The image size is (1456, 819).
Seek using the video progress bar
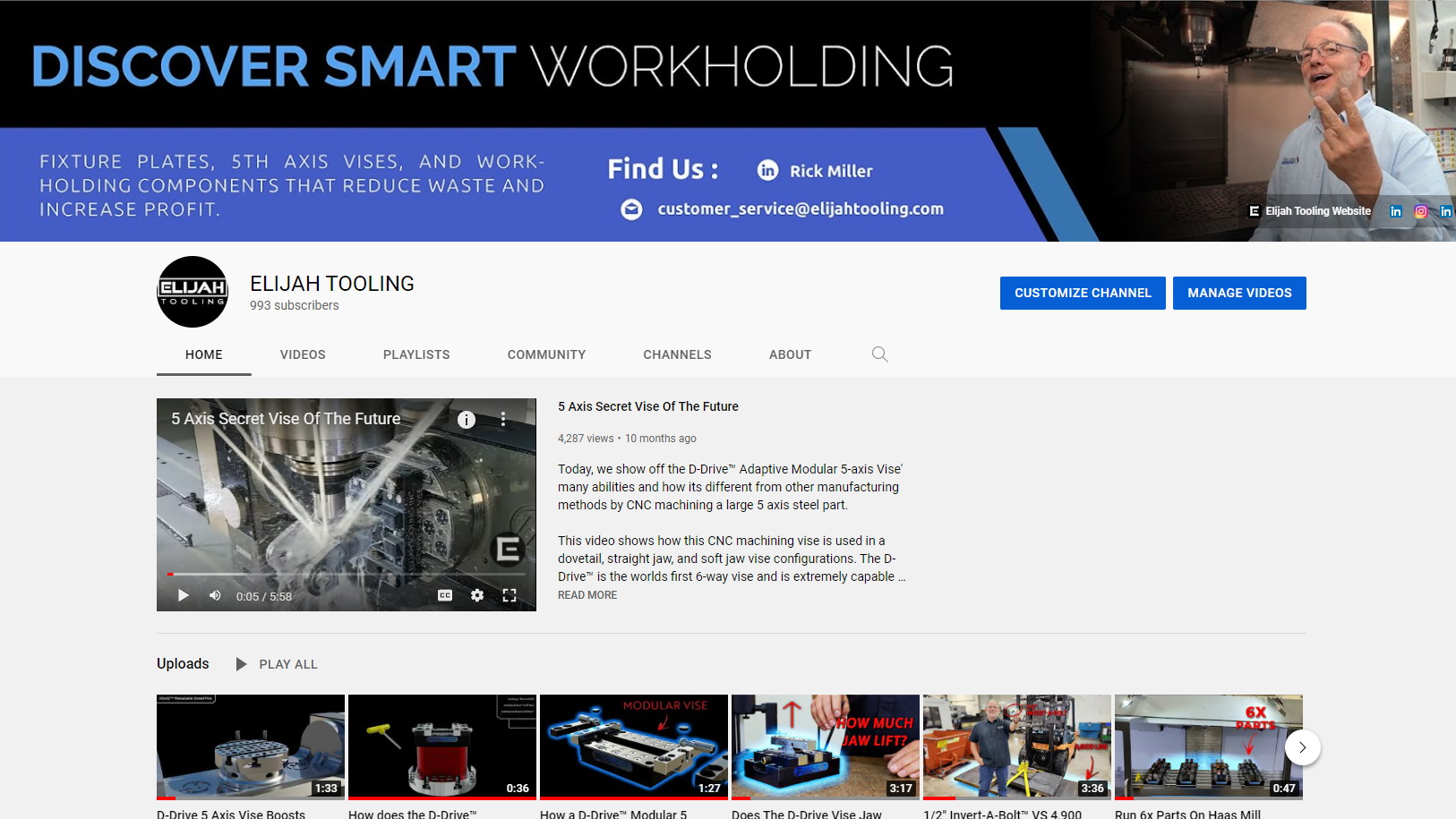pyautogui.click(x=347, y=574)
